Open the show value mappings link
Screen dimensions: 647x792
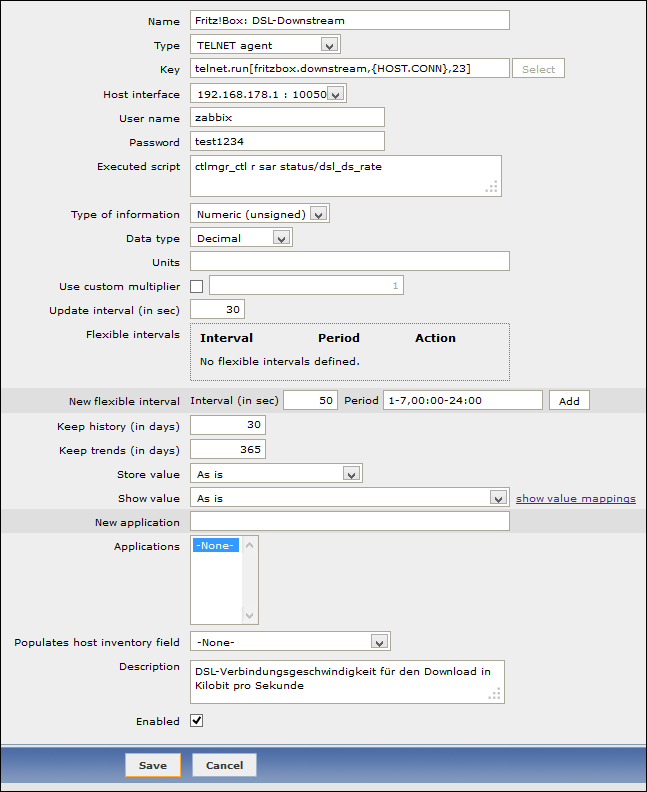click(x=575, y=499)
